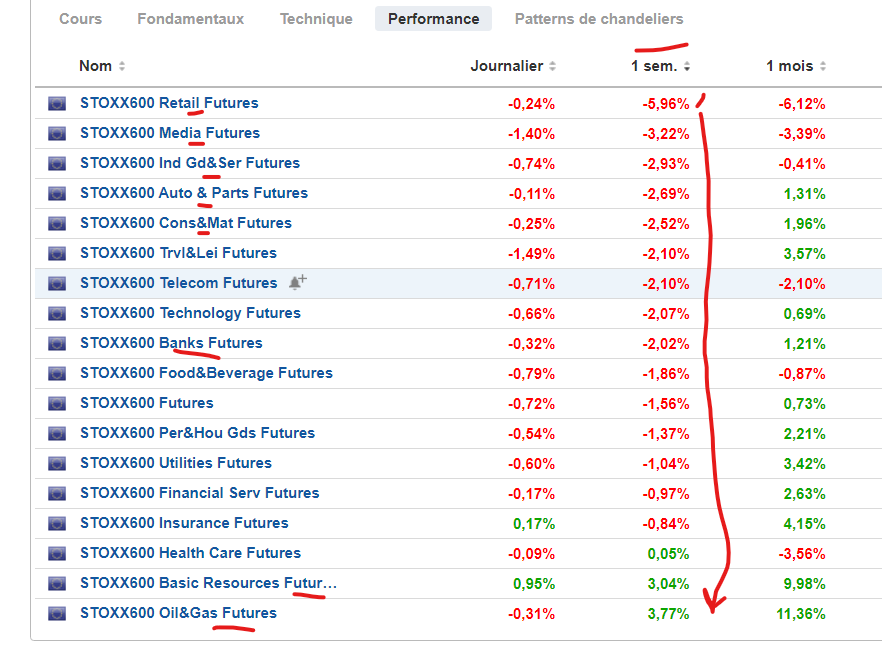Sort by the 1 mois column header
Screen dimensions: 882x672
tap(796, 66)
